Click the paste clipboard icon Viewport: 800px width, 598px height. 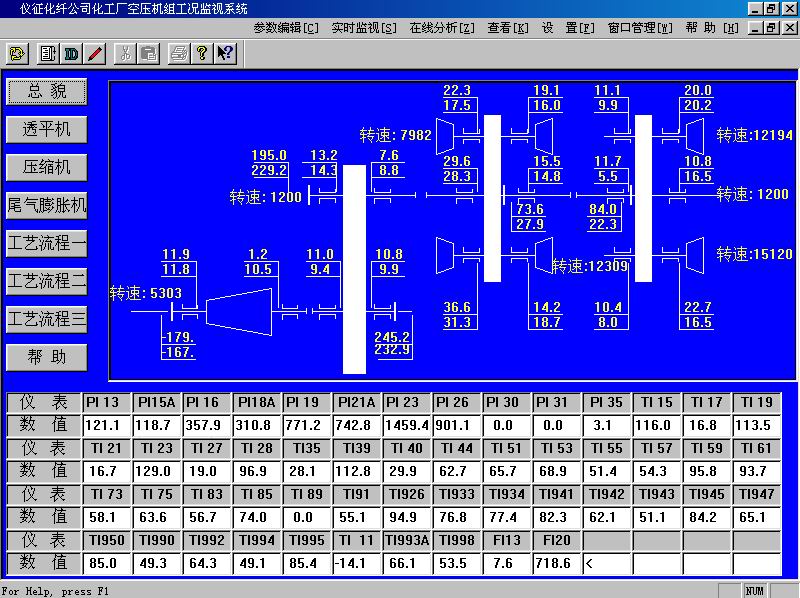point(148,53)
